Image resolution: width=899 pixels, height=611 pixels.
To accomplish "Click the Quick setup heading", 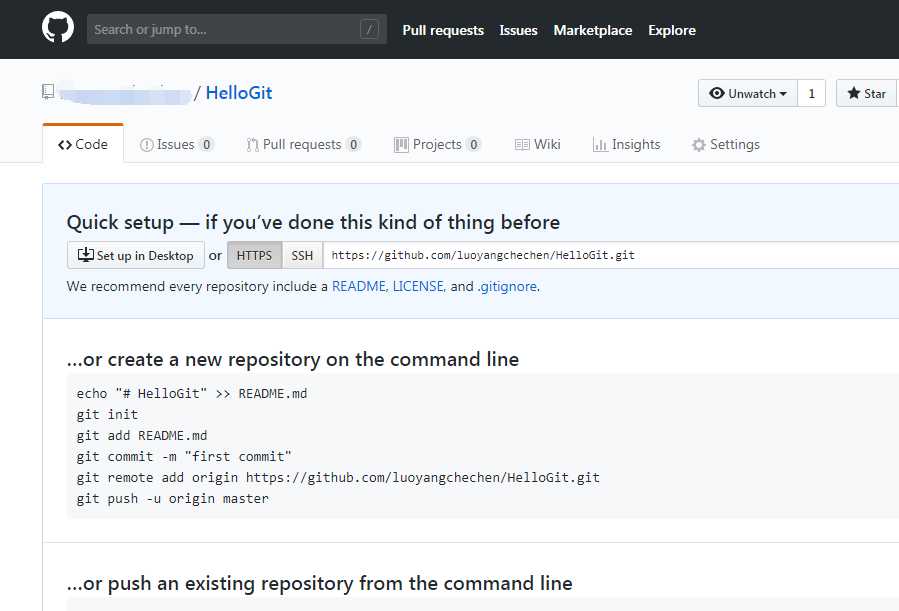I will click(x=313, y=222).
